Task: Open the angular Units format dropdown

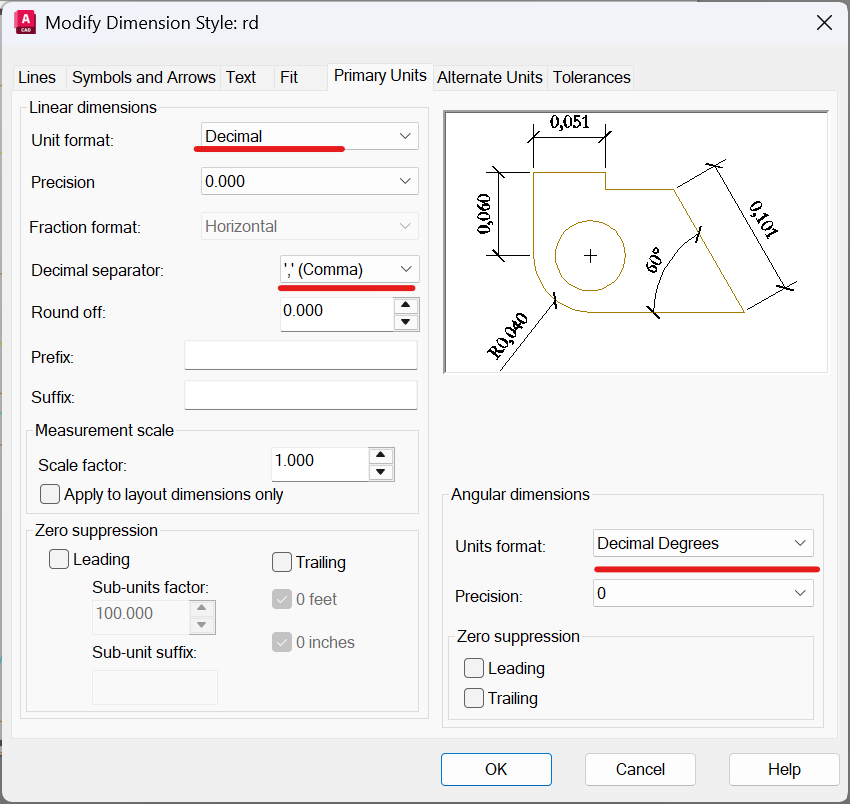Action: pos(702,543)
